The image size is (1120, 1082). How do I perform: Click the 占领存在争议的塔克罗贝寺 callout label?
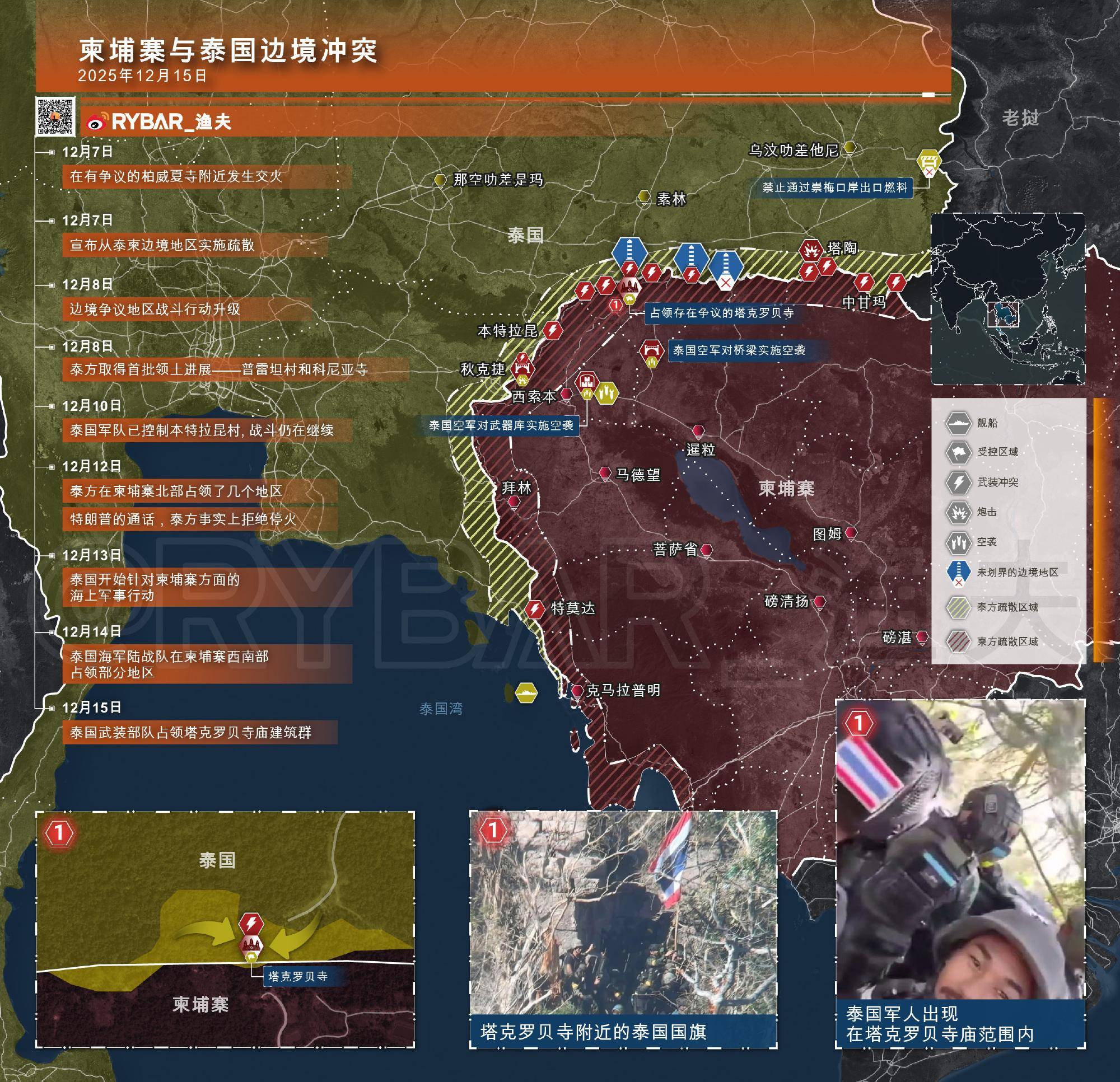point(721,313)
